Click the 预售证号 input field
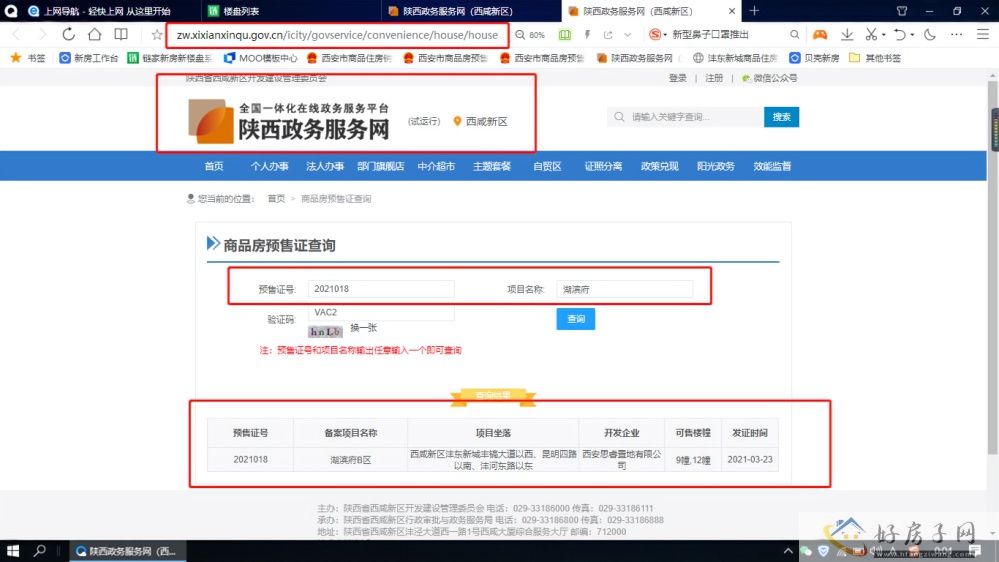This screenshot has height=562, width=999. tap(381, 289)
